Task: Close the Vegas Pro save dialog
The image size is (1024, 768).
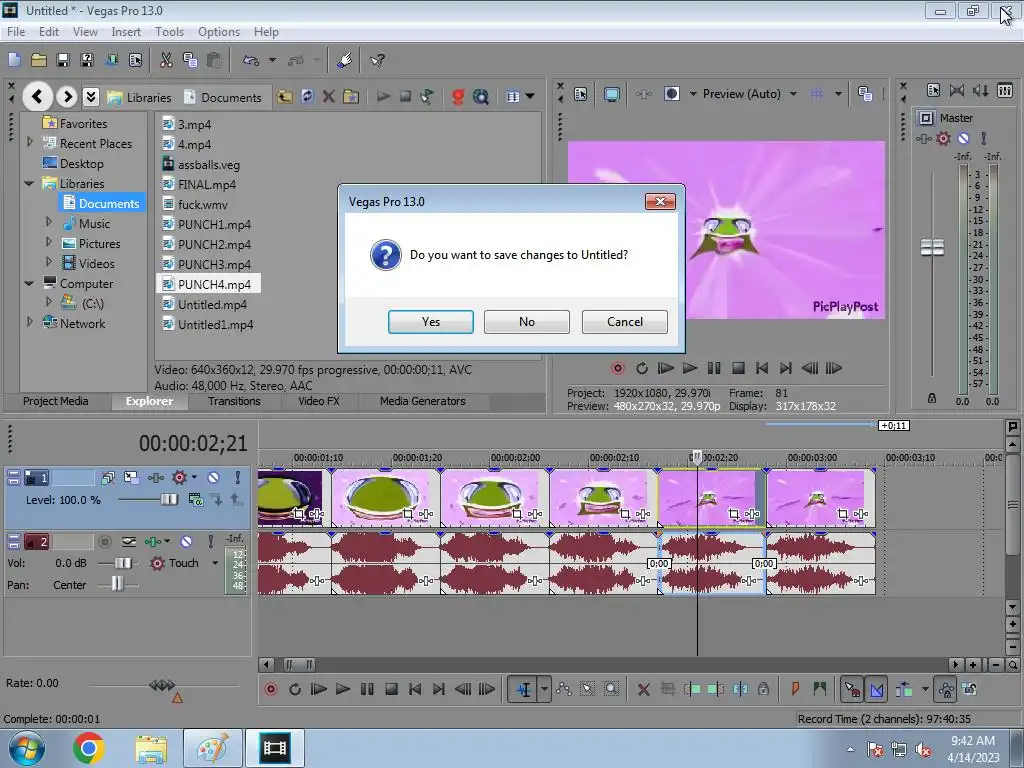Action: pos(660,201)
